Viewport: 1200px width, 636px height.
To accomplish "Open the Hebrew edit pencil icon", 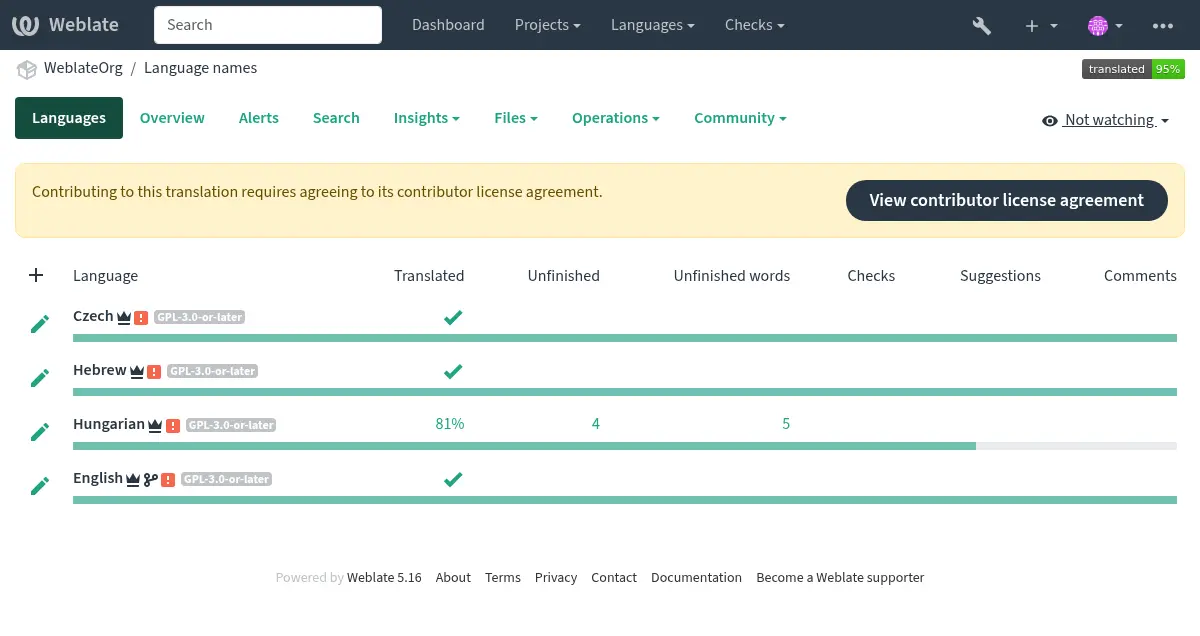I will pos(39,377).
